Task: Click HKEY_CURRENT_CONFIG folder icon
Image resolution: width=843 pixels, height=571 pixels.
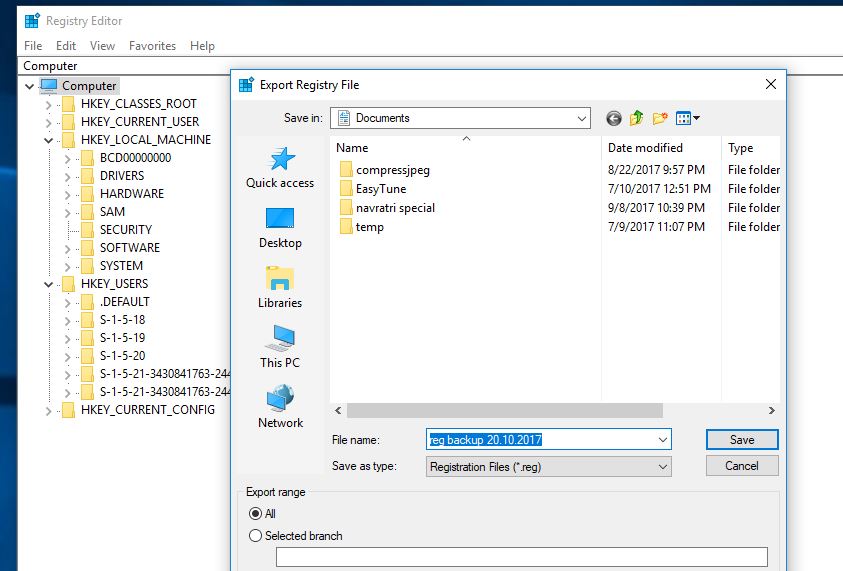Action: 68,410
